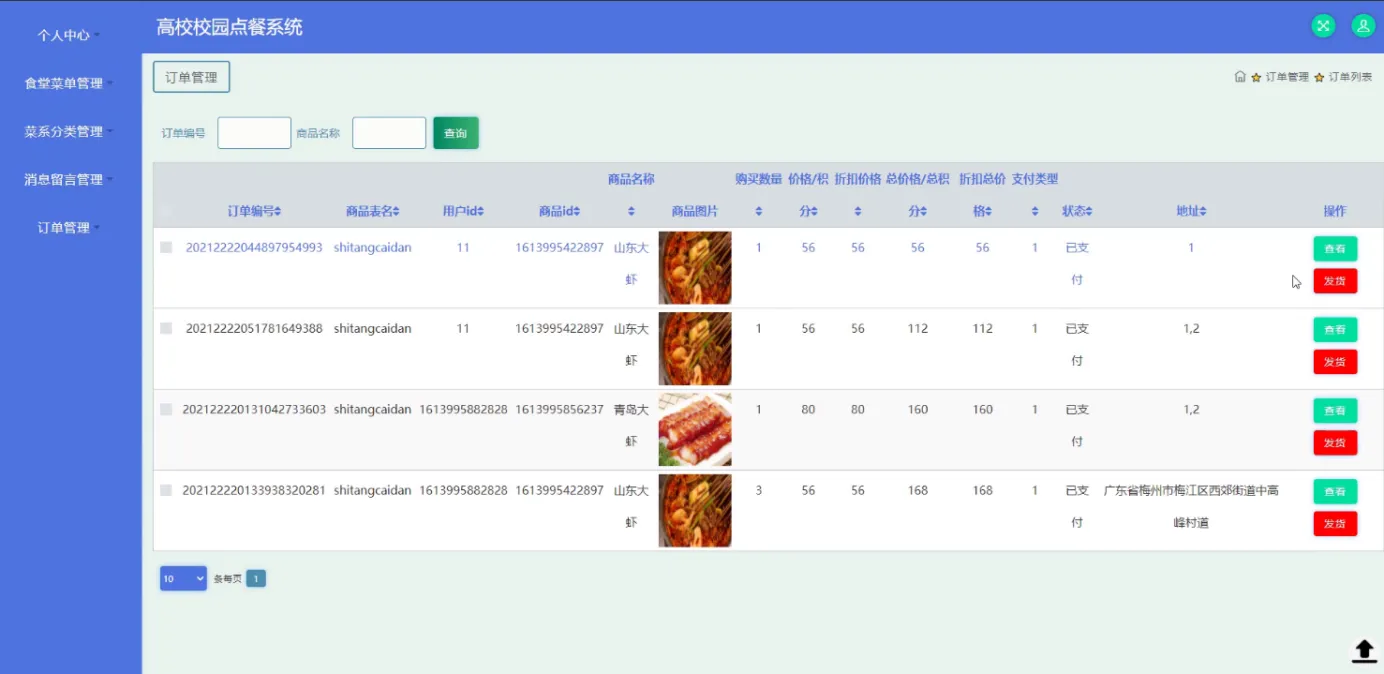Open the 青岛大虾 product thumbnail image
Image resolution: width=1384 pixels, height=674 pixels.
[x=695, y=429]
